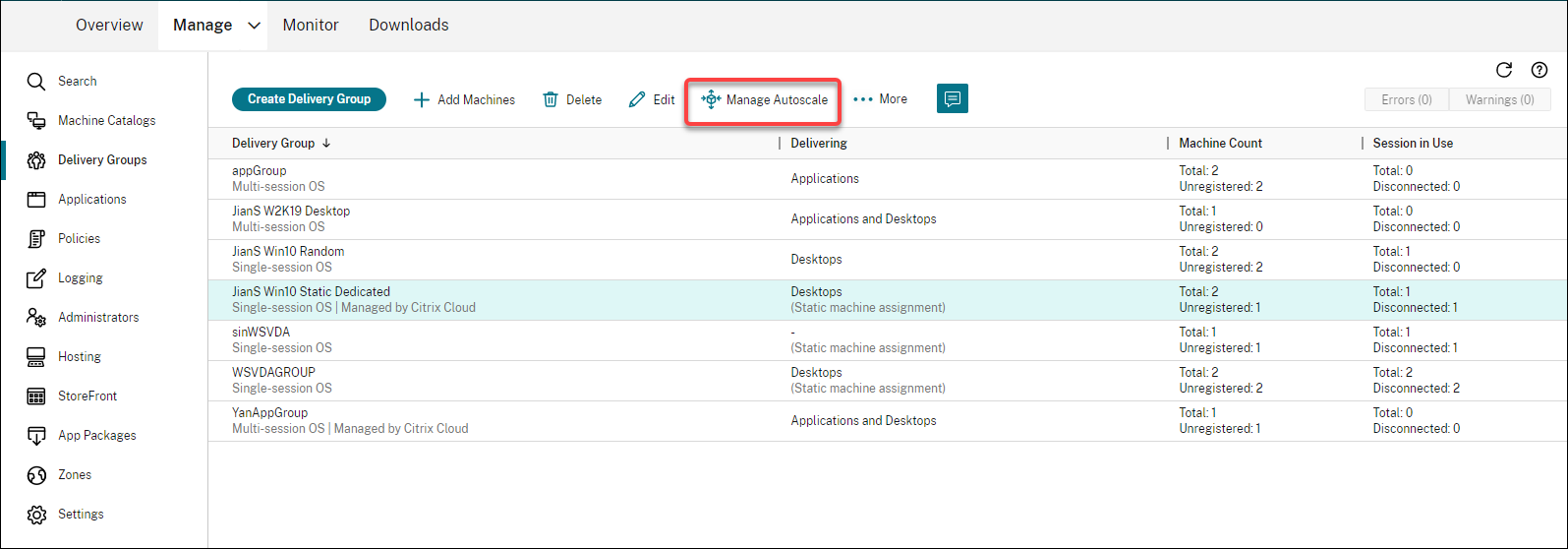Open the help question mark icon

1539,70
